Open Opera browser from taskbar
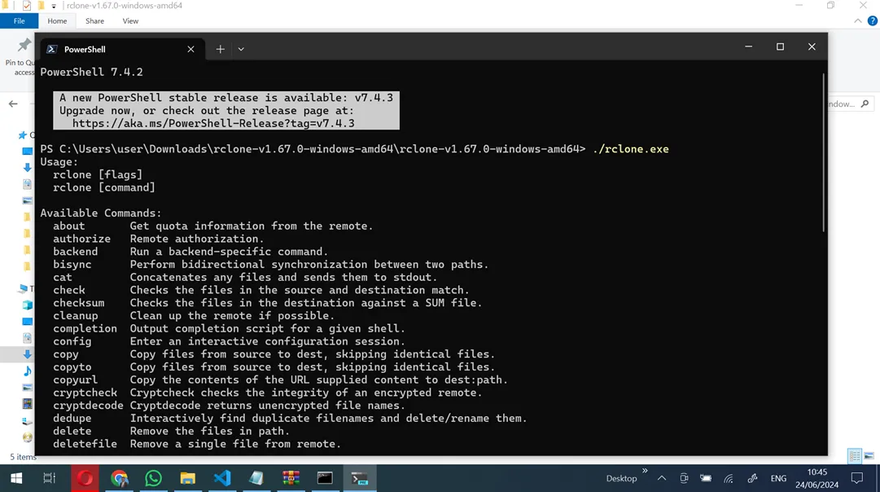 click(x=85, y=478)
